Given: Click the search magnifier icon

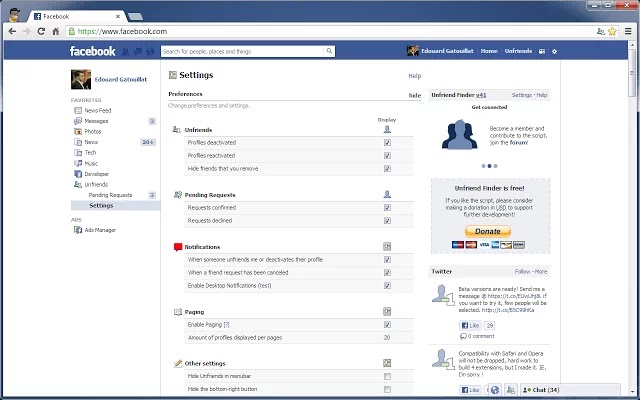Looking at the screenshot, I should [329, 51].
